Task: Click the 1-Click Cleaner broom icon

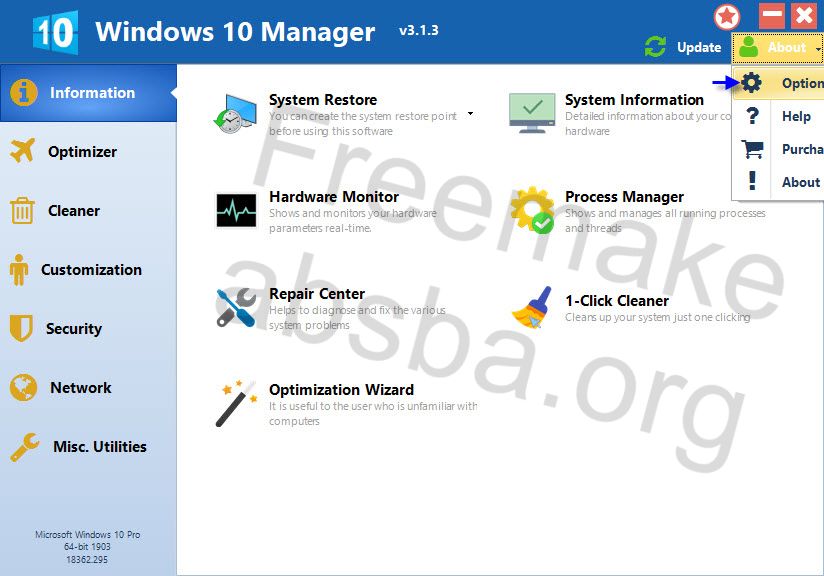Action: (532, 307)
